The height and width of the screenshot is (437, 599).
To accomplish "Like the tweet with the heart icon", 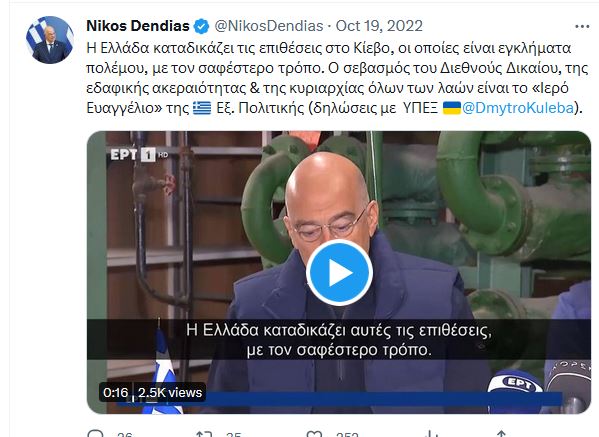I will (314, 434).
